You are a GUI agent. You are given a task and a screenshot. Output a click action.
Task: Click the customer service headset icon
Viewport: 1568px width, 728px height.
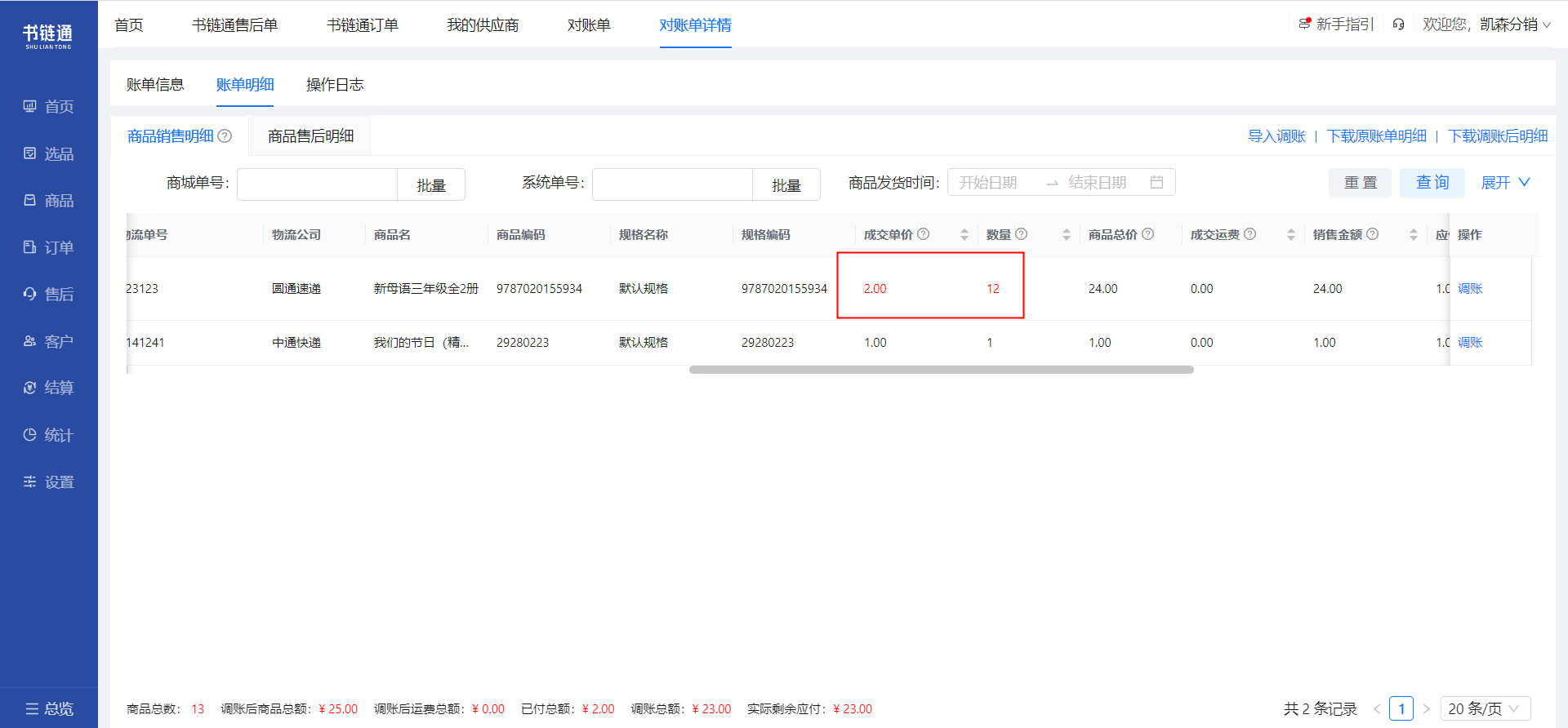point(1398,24)
